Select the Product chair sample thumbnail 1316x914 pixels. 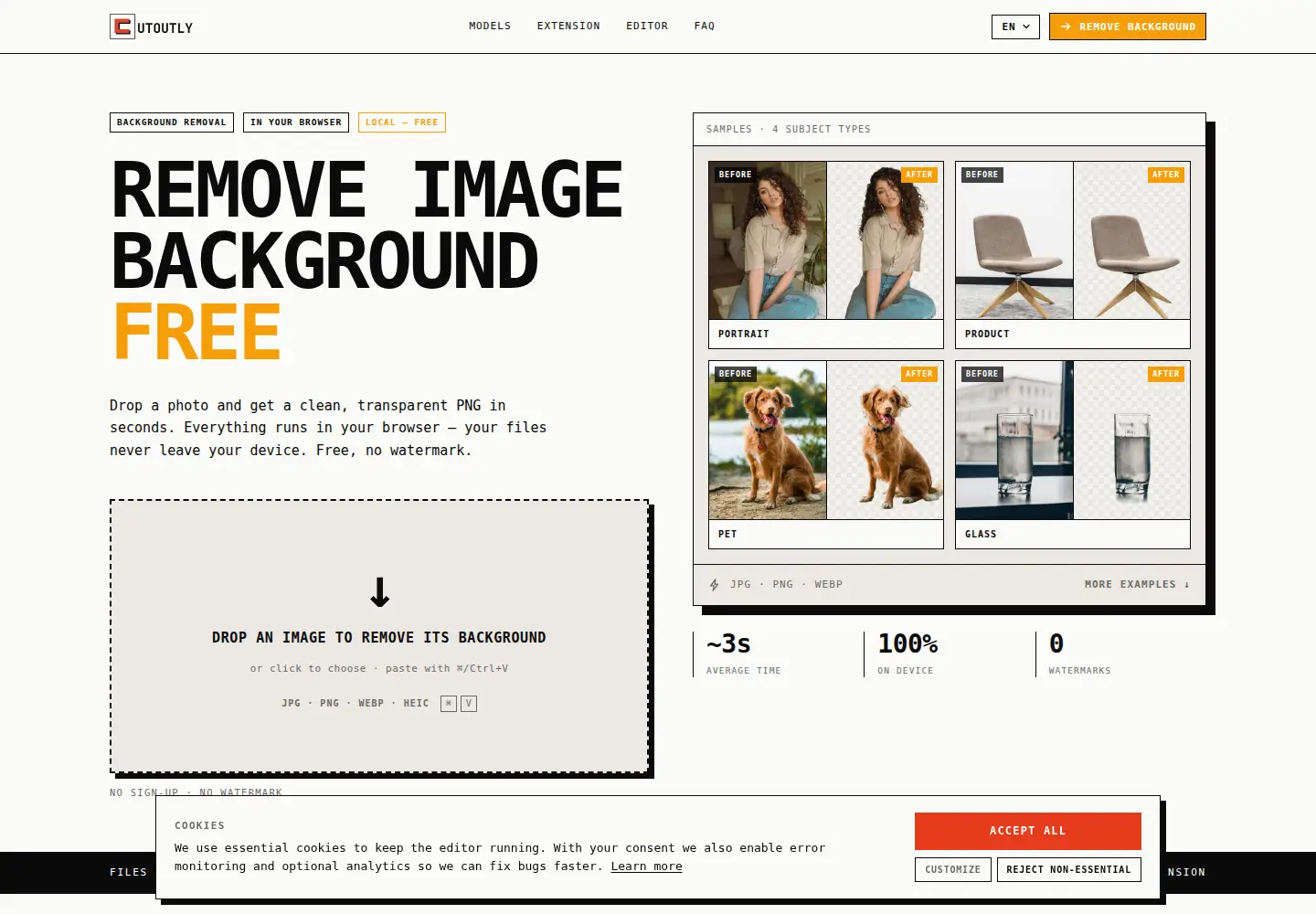click(x=1073, y=255)
